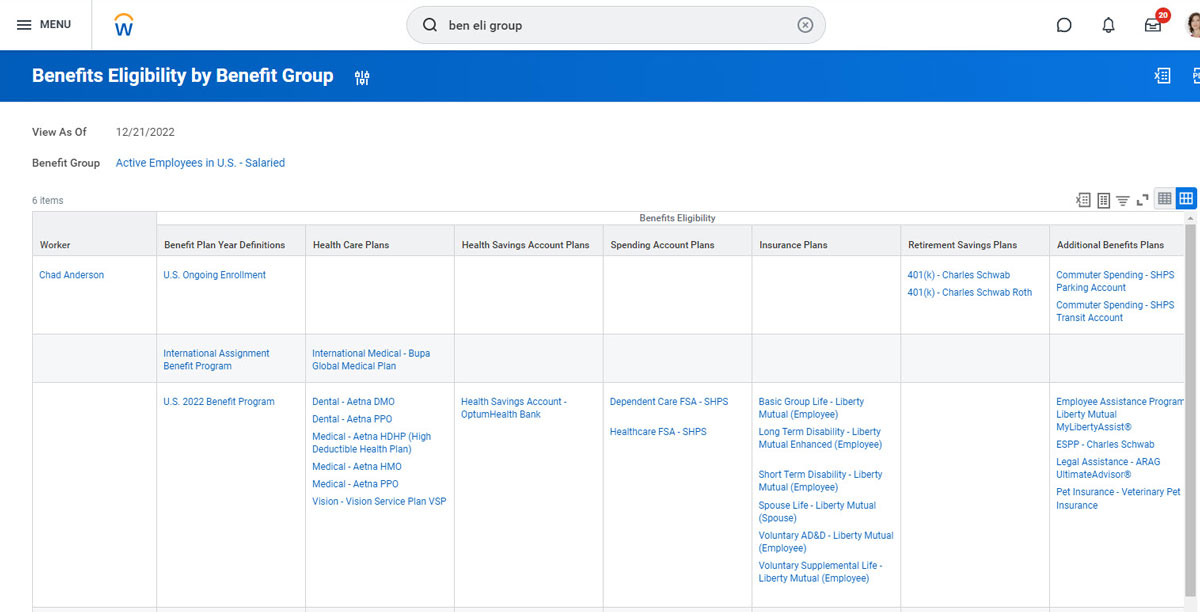Open Commuter Spending - SHPS Transit Account

pos(1115,311)
